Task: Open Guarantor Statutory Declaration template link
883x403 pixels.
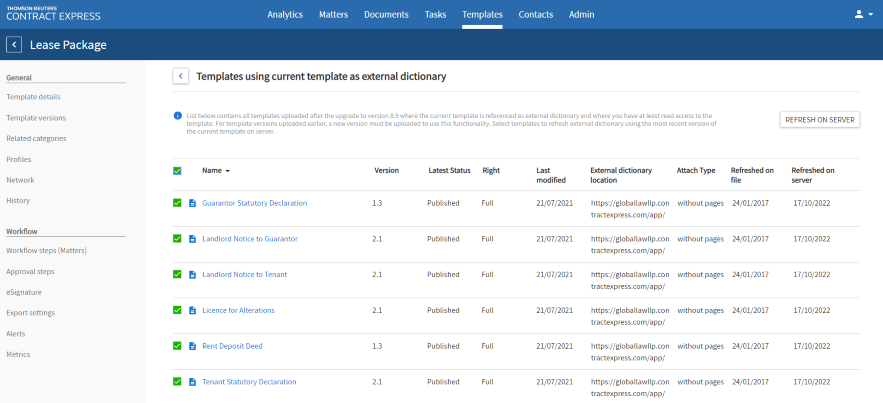Action: (255, 203)
